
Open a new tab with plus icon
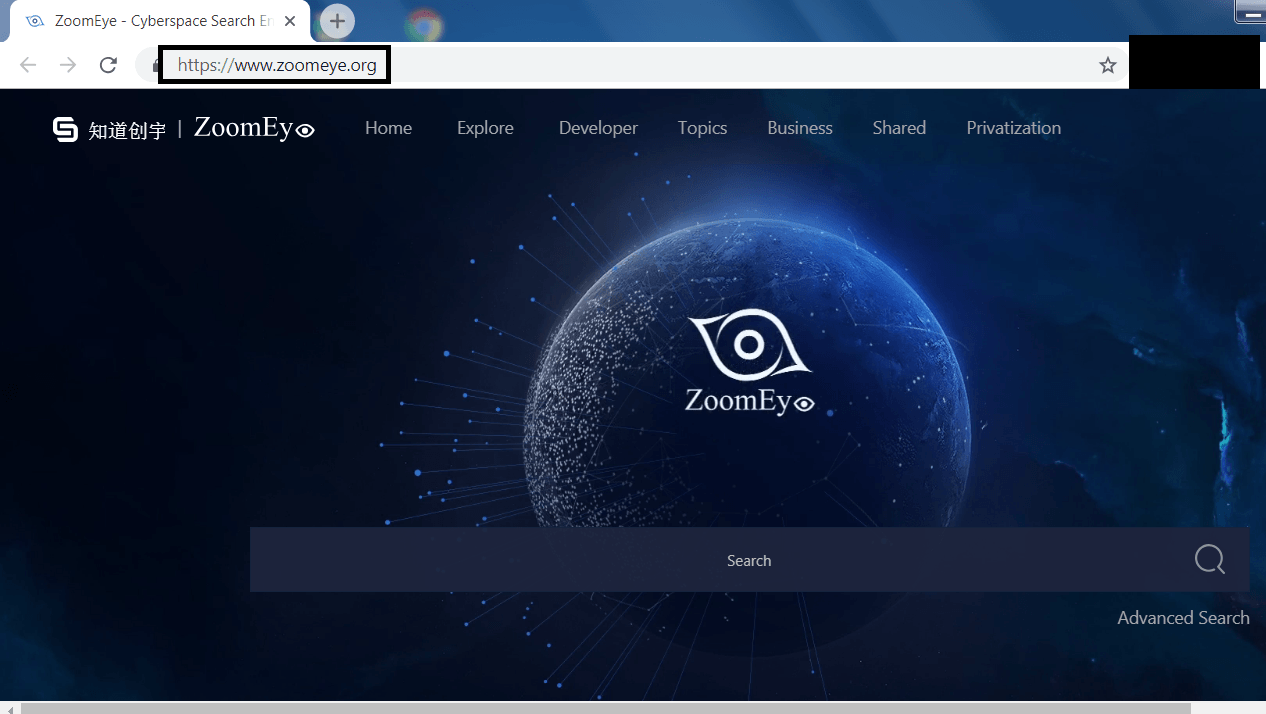coord(337,21)
